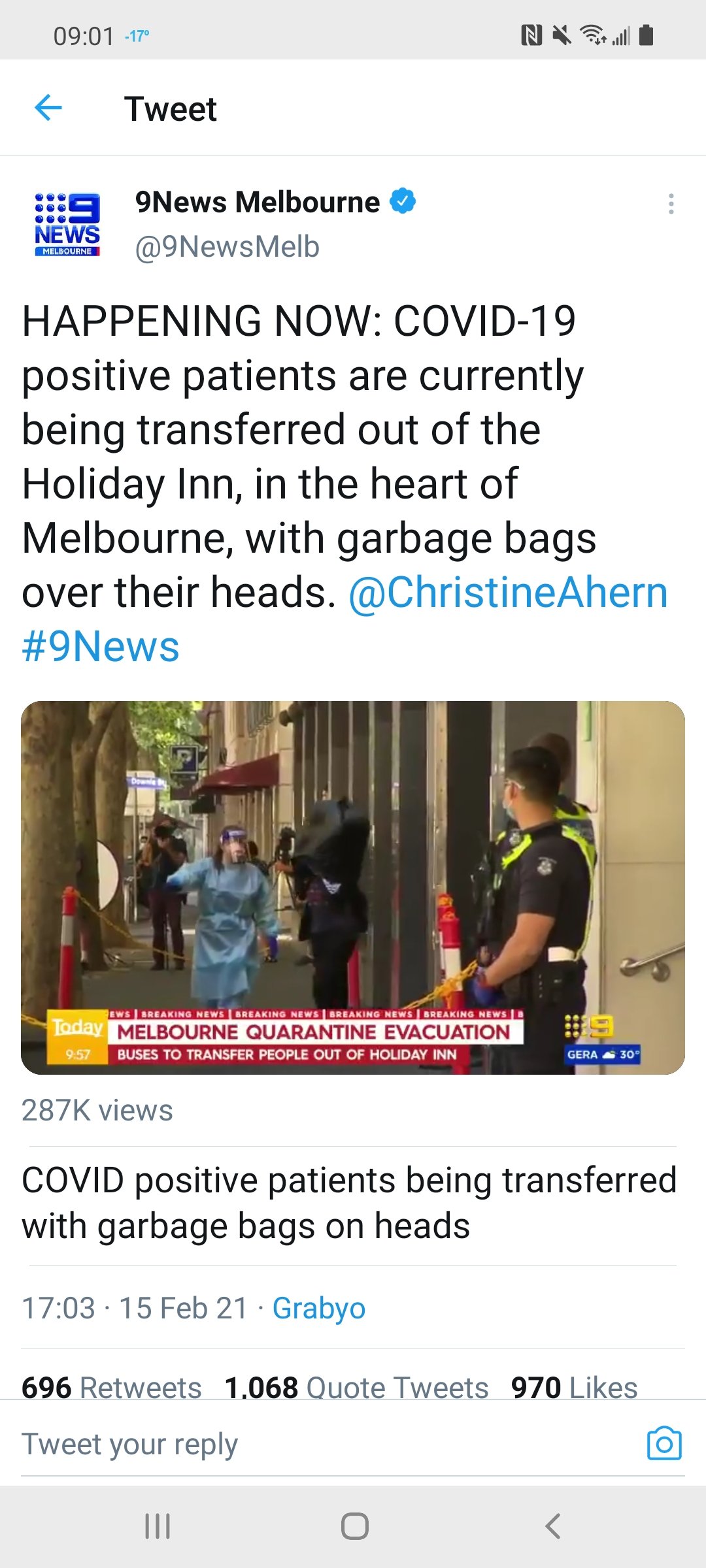Play the Melbourne quarantine evacuation video
Viewport: 706px width, 1568px height.
coord(353,887)
